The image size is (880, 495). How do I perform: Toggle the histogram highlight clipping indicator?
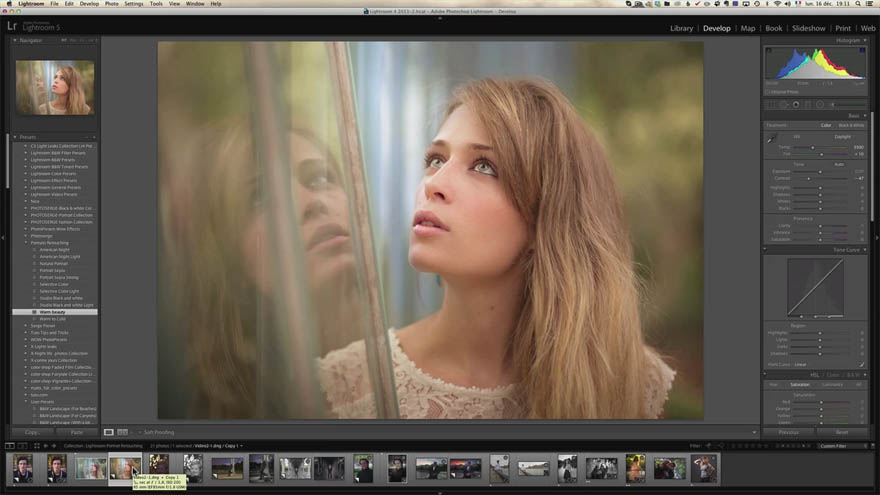tap(862, 51)
